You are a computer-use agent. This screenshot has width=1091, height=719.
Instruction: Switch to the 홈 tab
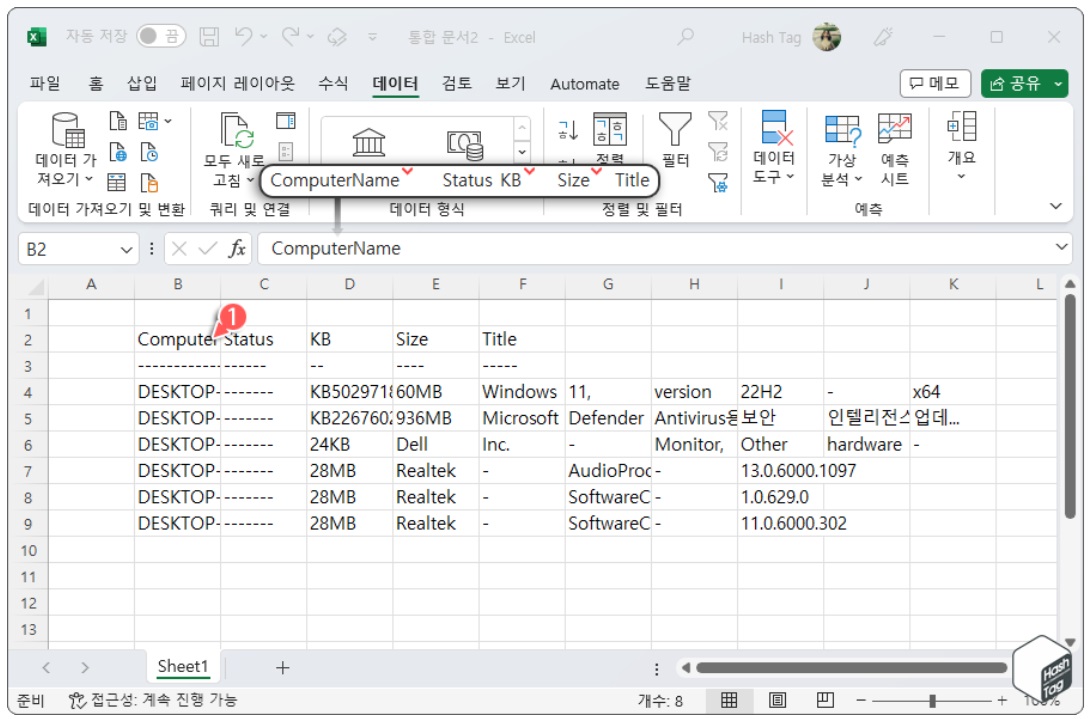(x=95, y=84)
